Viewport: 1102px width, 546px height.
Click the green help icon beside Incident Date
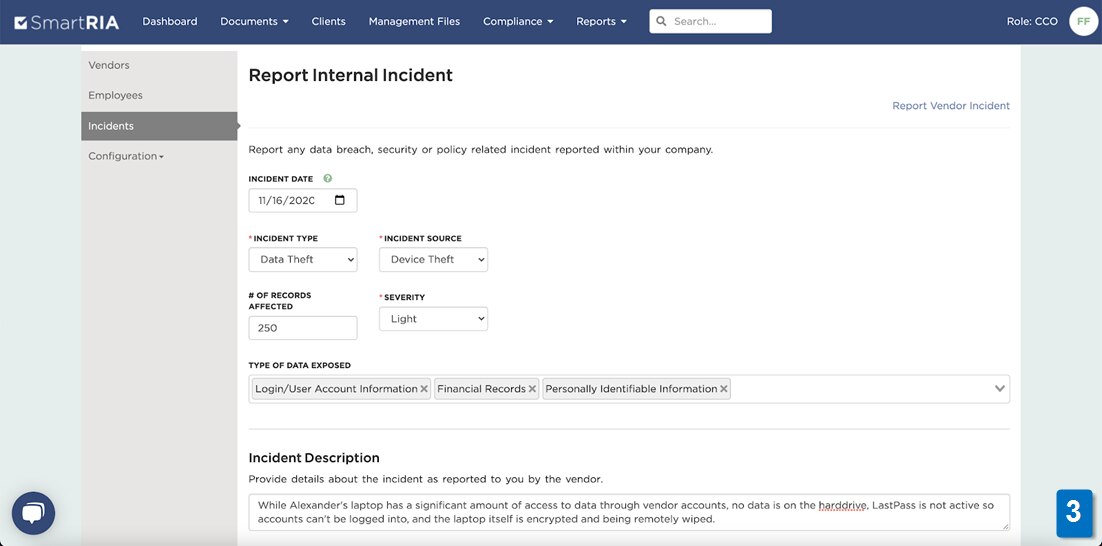coord(328,178)
